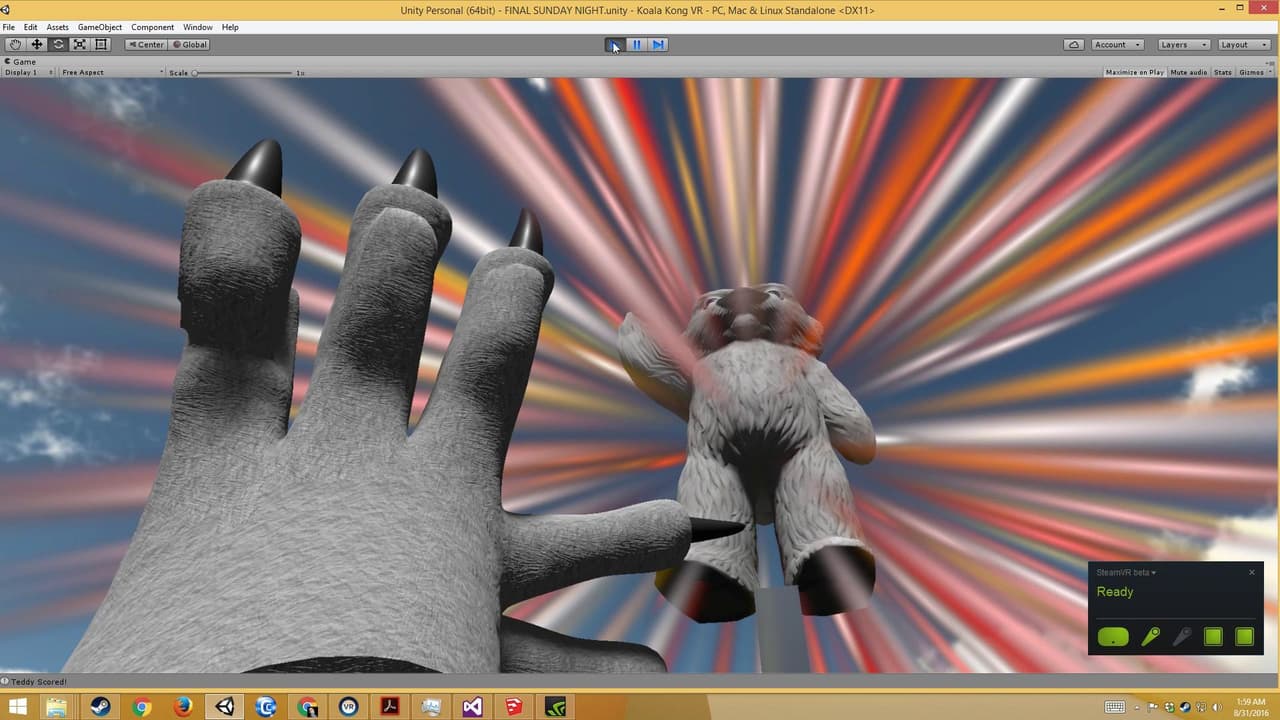Screen dimensions: 1280x720
Task: Advance one frame with Step button
Action: [658, 45]
